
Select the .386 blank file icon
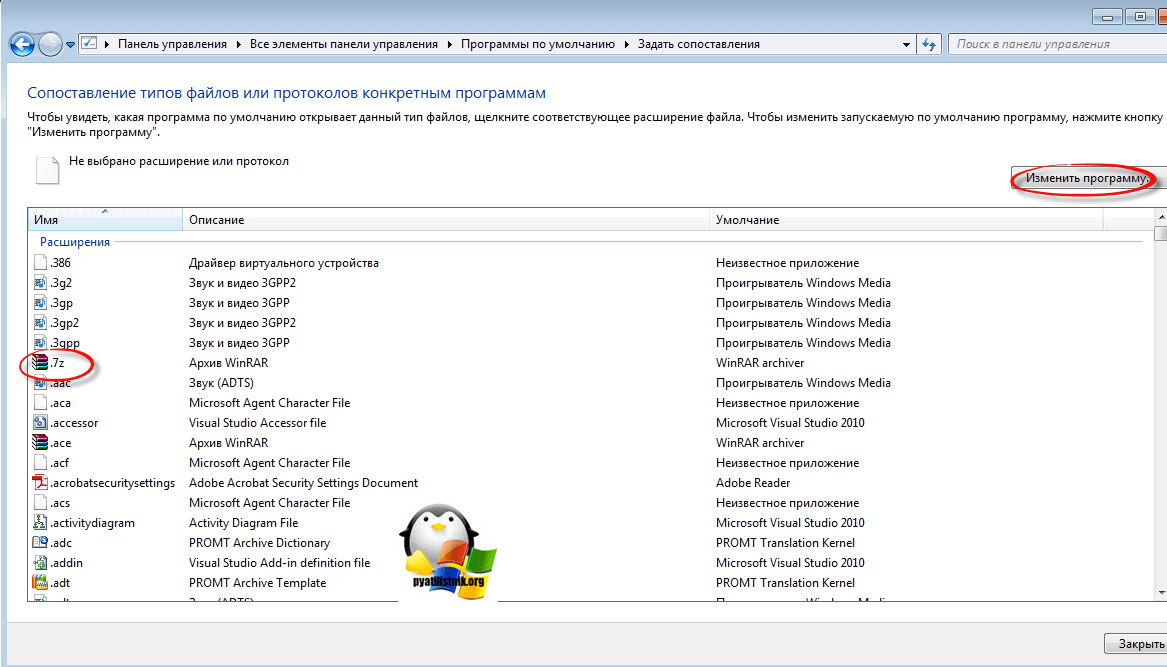(x=40, y=263)
